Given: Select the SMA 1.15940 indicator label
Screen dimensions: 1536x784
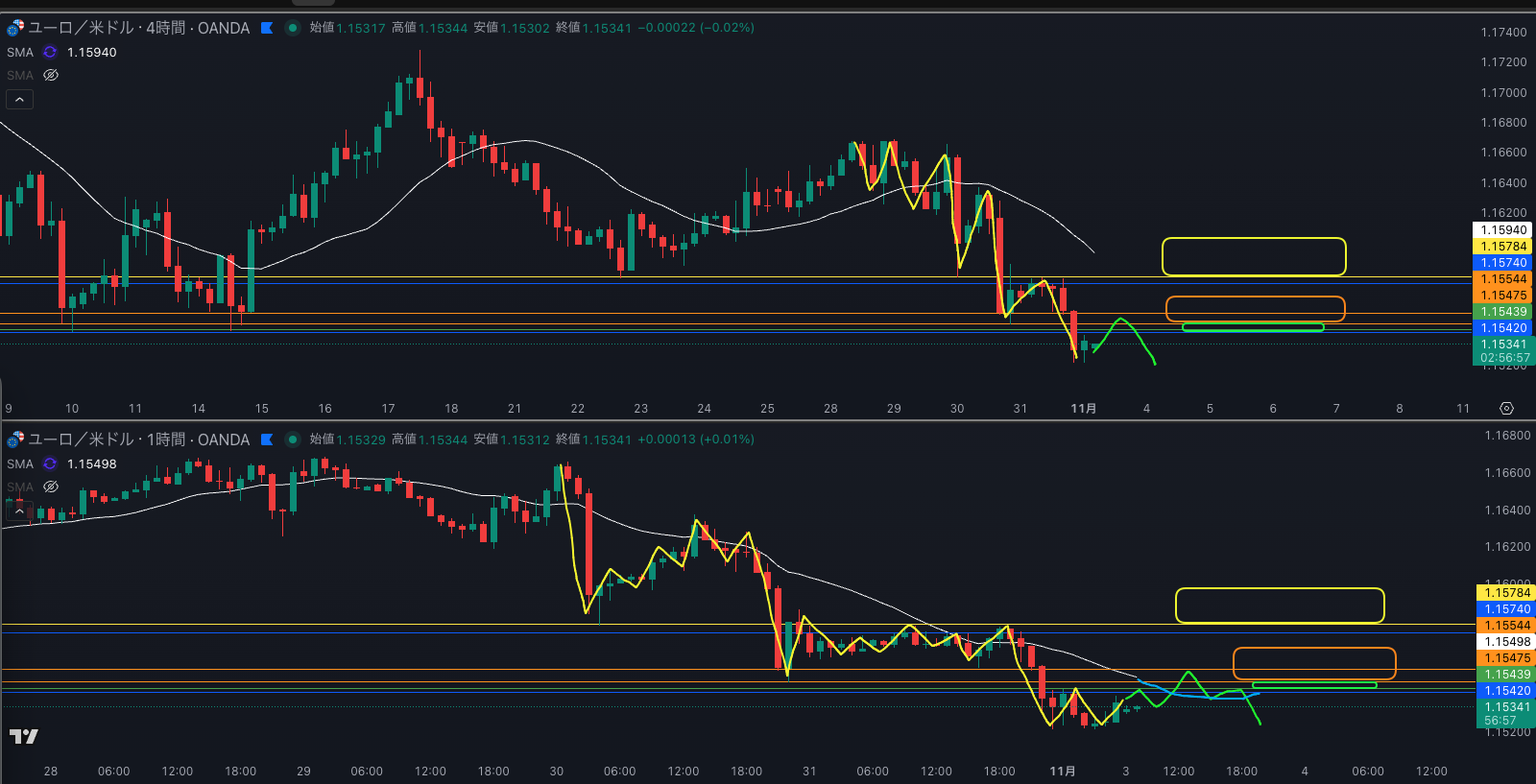Looking at the screenshot, I should tap(20, 52).
